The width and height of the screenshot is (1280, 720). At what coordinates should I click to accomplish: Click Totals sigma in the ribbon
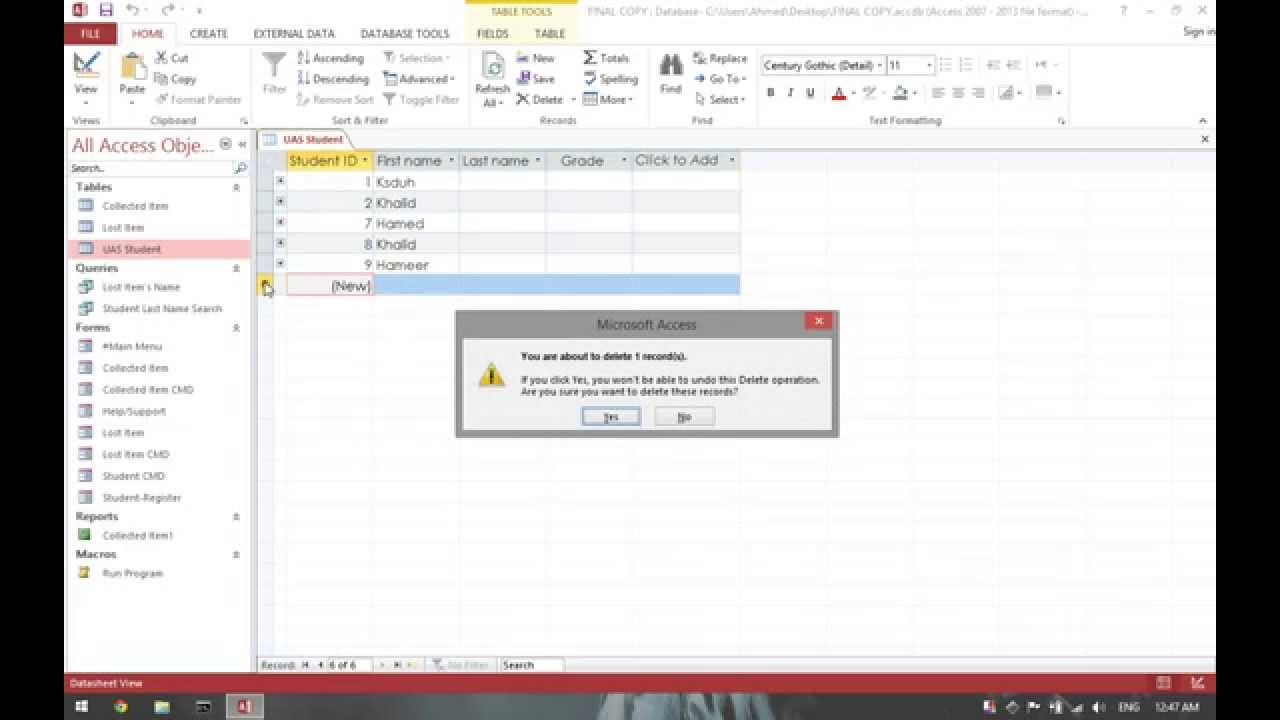(x=607, y=58)
